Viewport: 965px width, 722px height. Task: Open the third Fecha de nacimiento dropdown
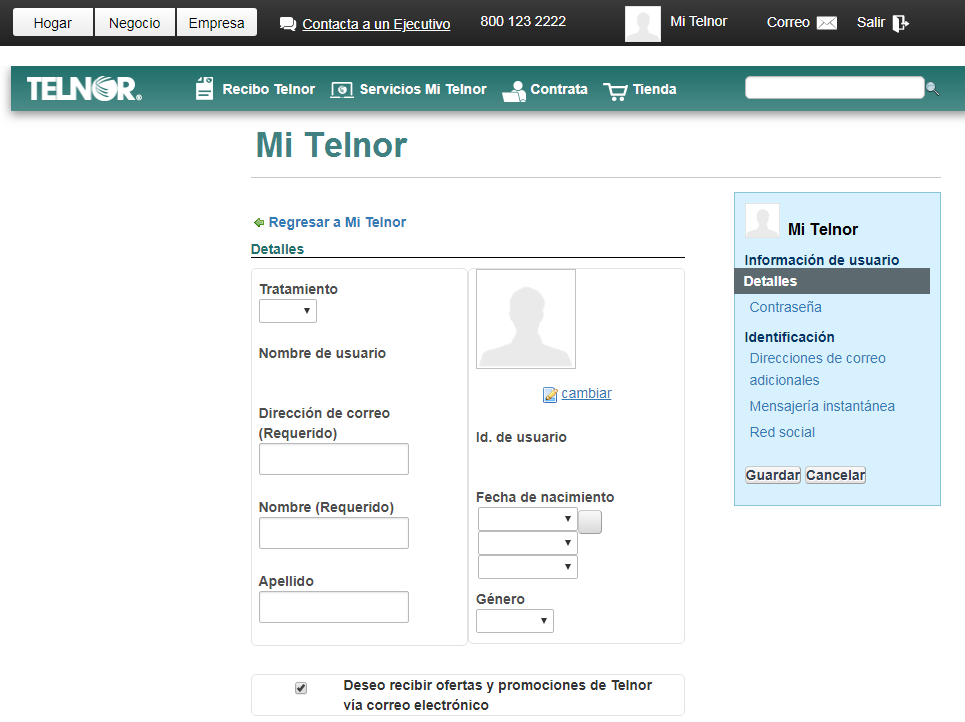click(x=527, y=567)
